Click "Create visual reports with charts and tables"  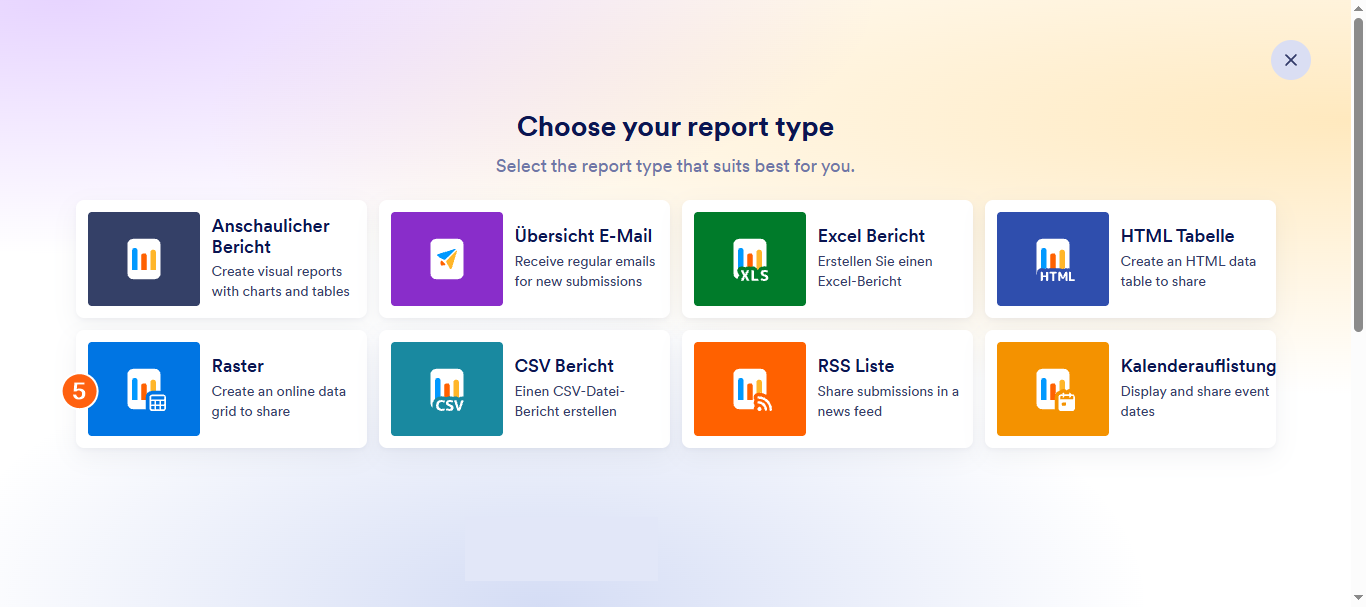(x=281, y=281)
